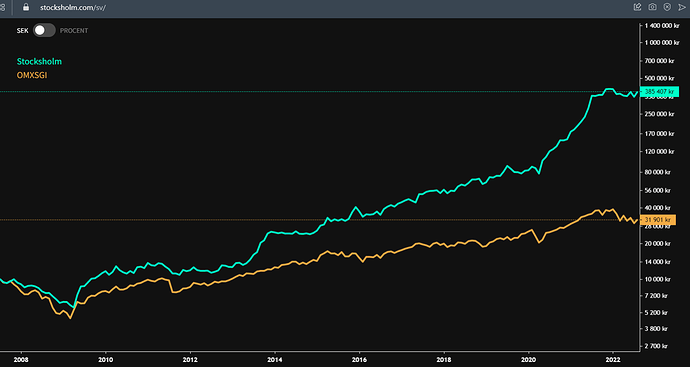Click the Stocksholm legend entry
The width and height of the screenshot is (690, 367).
(x=39, y=62)
